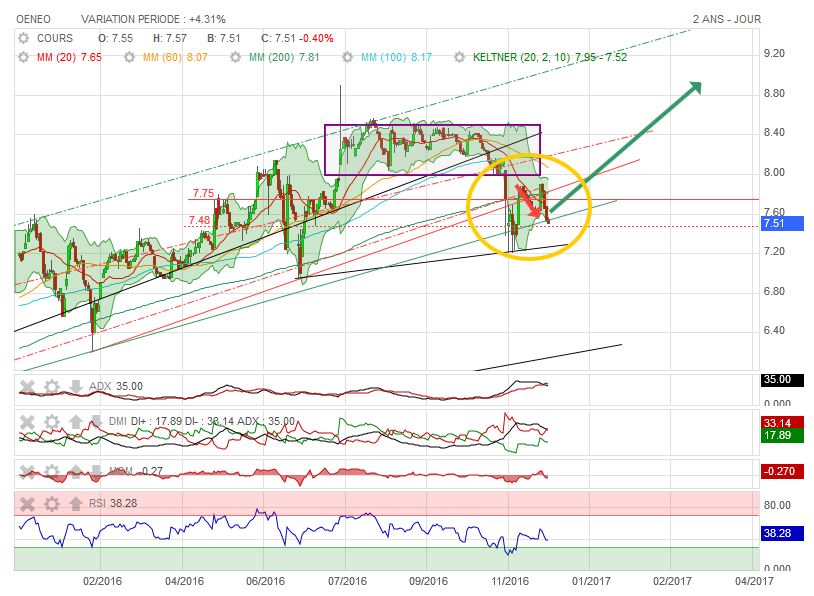Viewport: 814px width, 596px height.
Task: Click the 7.75 horizontal level label
Action: [203, 193]
